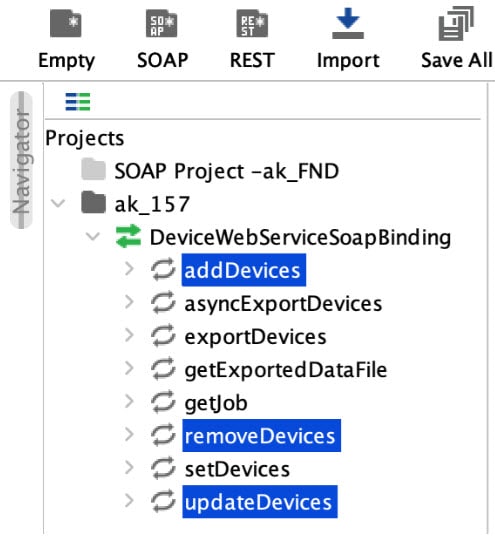The image size is (495, 539).
Task: Create a new Empty project
Action: (66, 38)
